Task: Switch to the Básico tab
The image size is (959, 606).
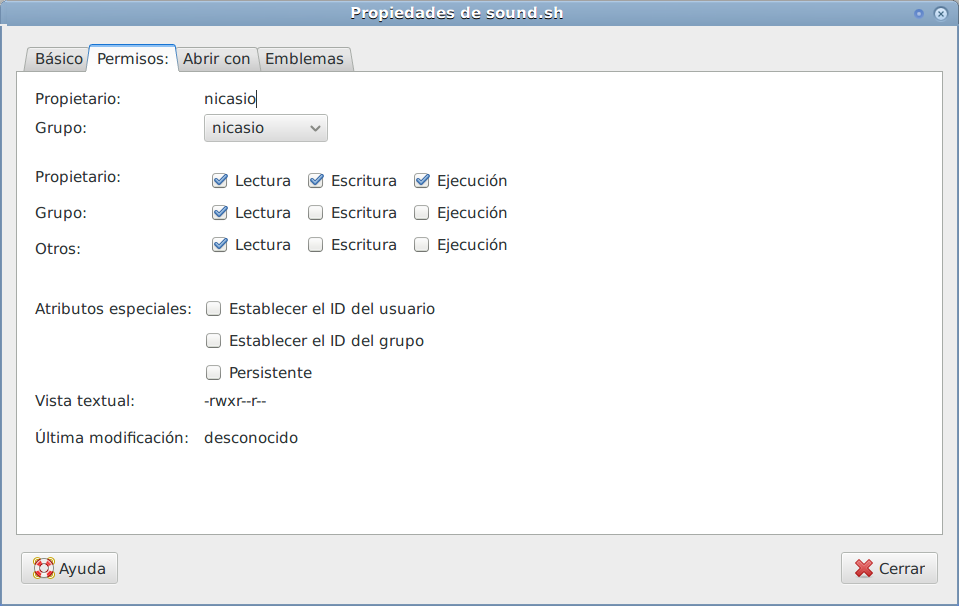Action: [x=59, y=59]
